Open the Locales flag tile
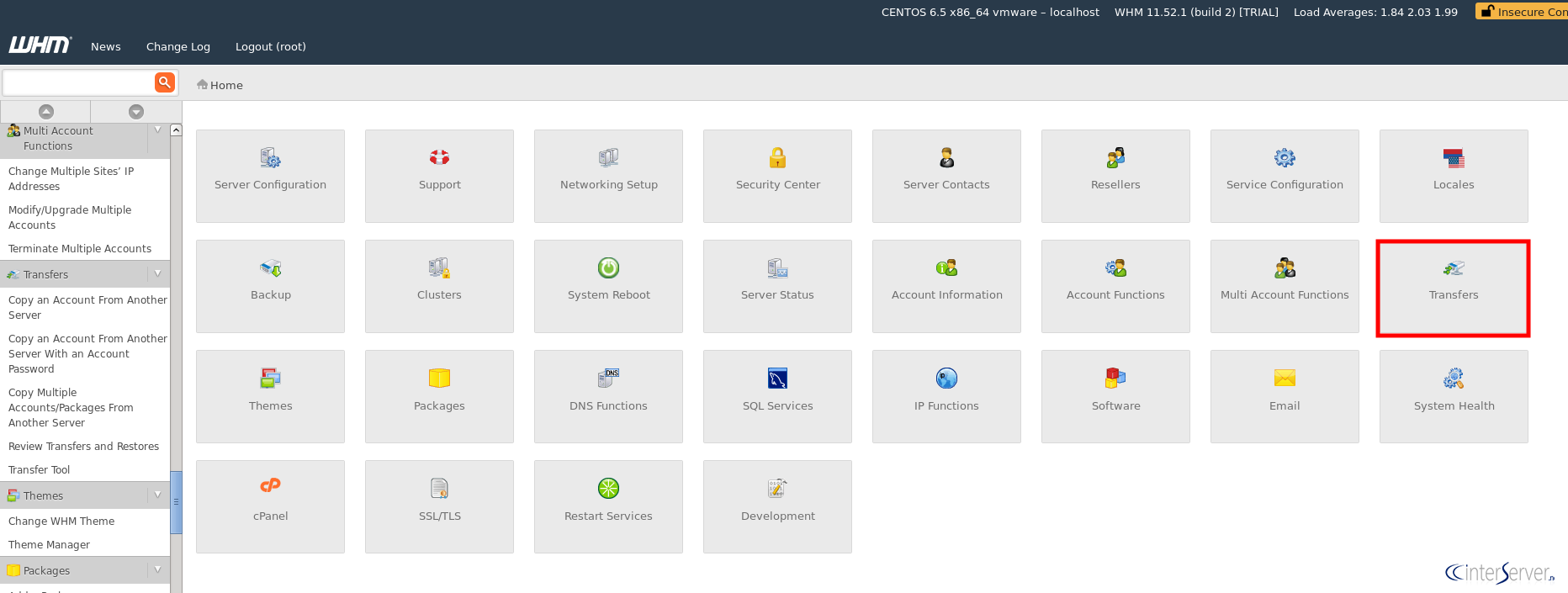 pyautogui.click(x=1454, y=176)
